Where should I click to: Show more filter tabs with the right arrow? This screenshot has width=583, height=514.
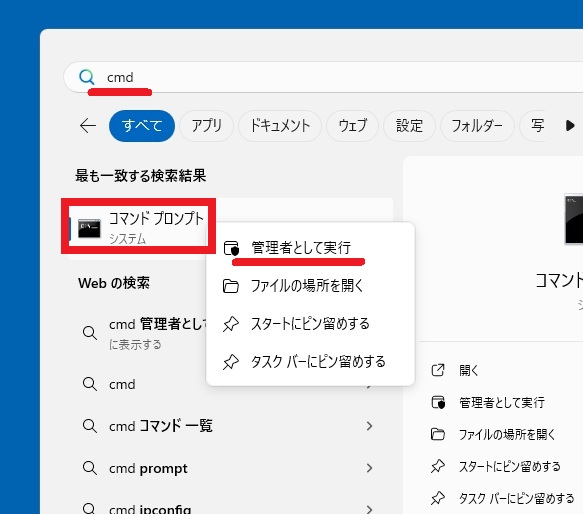click(x=570, y=126)
